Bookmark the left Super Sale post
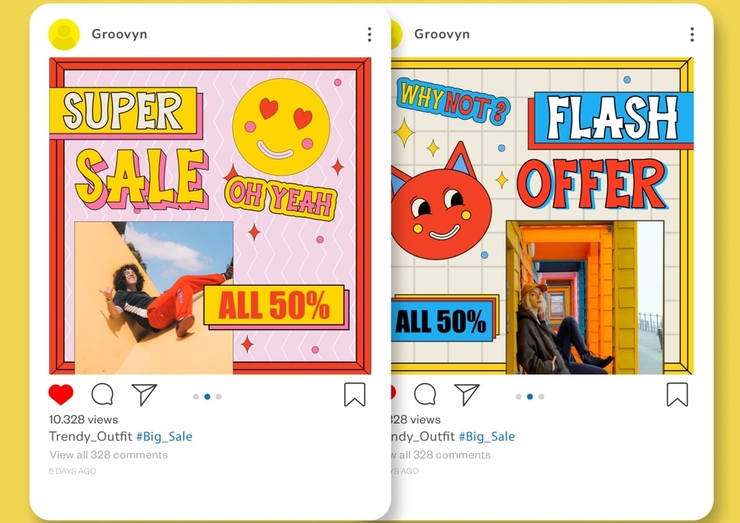 point(354,395)
